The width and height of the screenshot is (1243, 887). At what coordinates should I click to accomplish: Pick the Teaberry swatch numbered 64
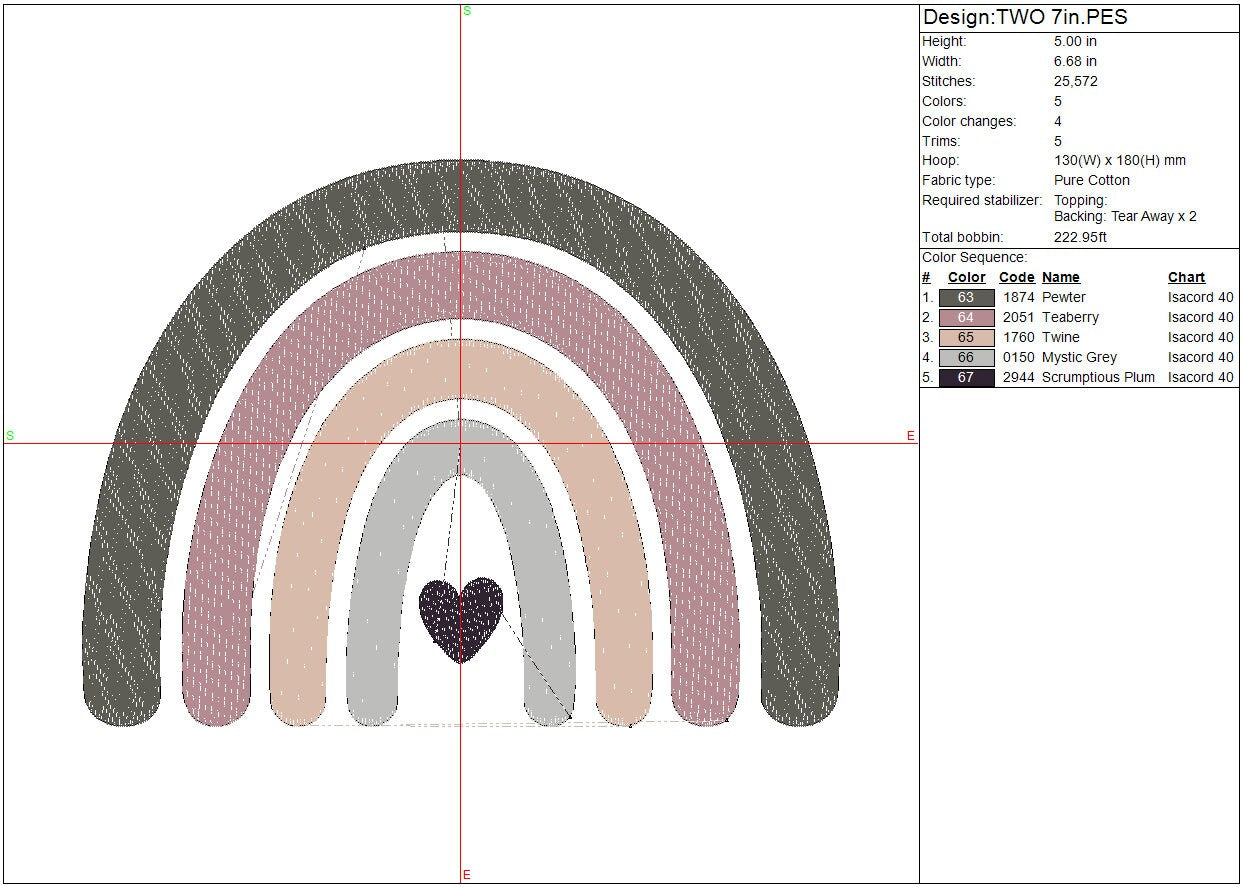click(966, 317)
